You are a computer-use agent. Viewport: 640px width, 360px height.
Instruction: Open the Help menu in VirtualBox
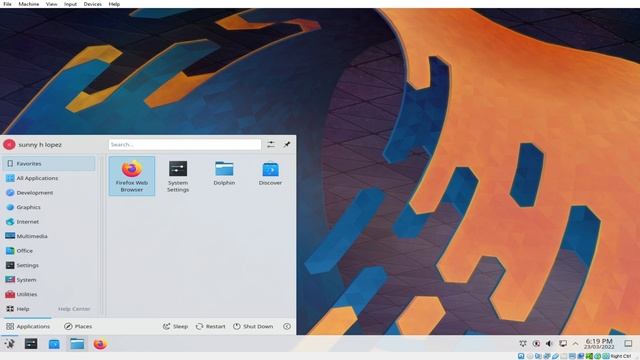coord(114,4)
